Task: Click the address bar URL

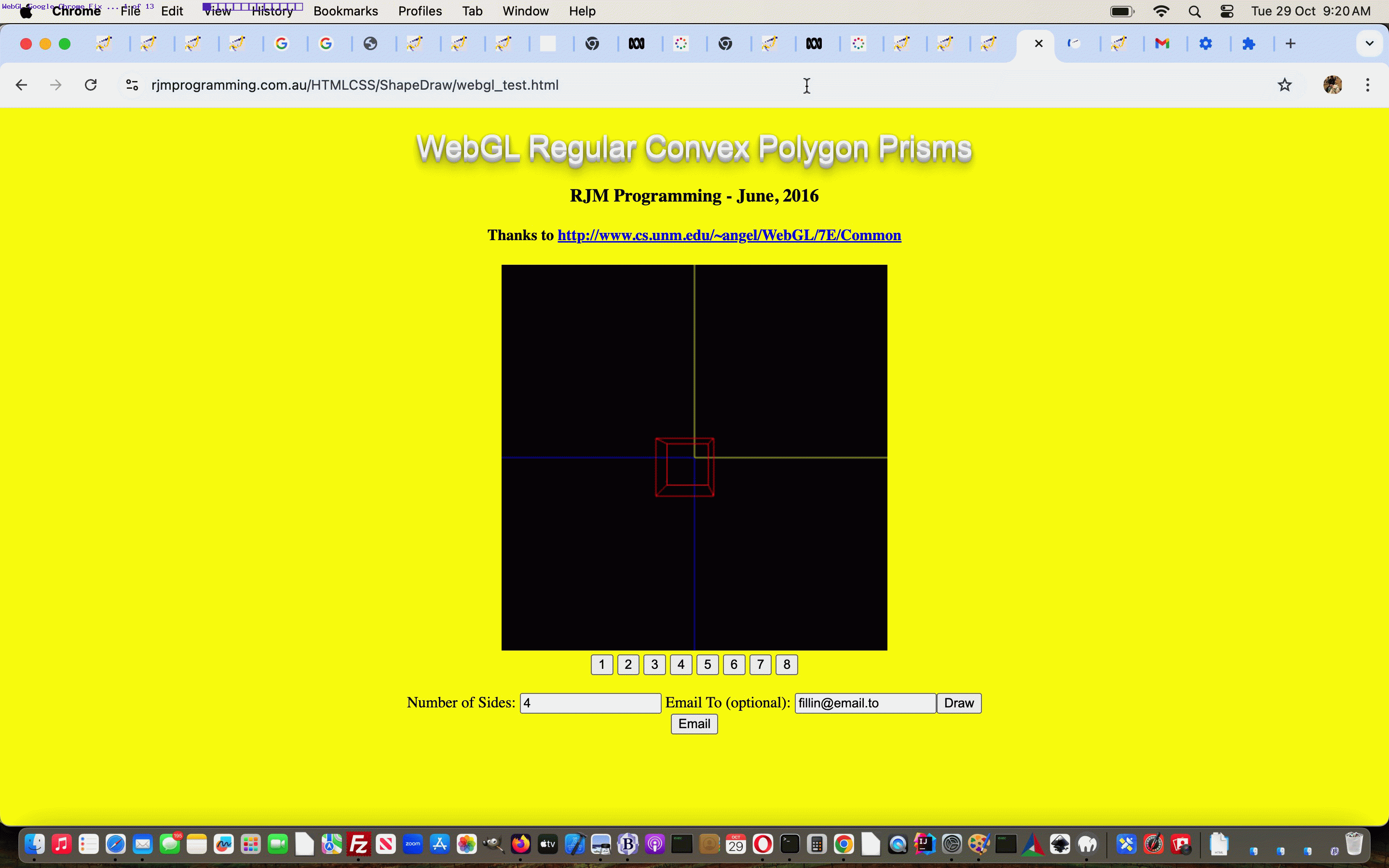Action: [x=354, y=85]
